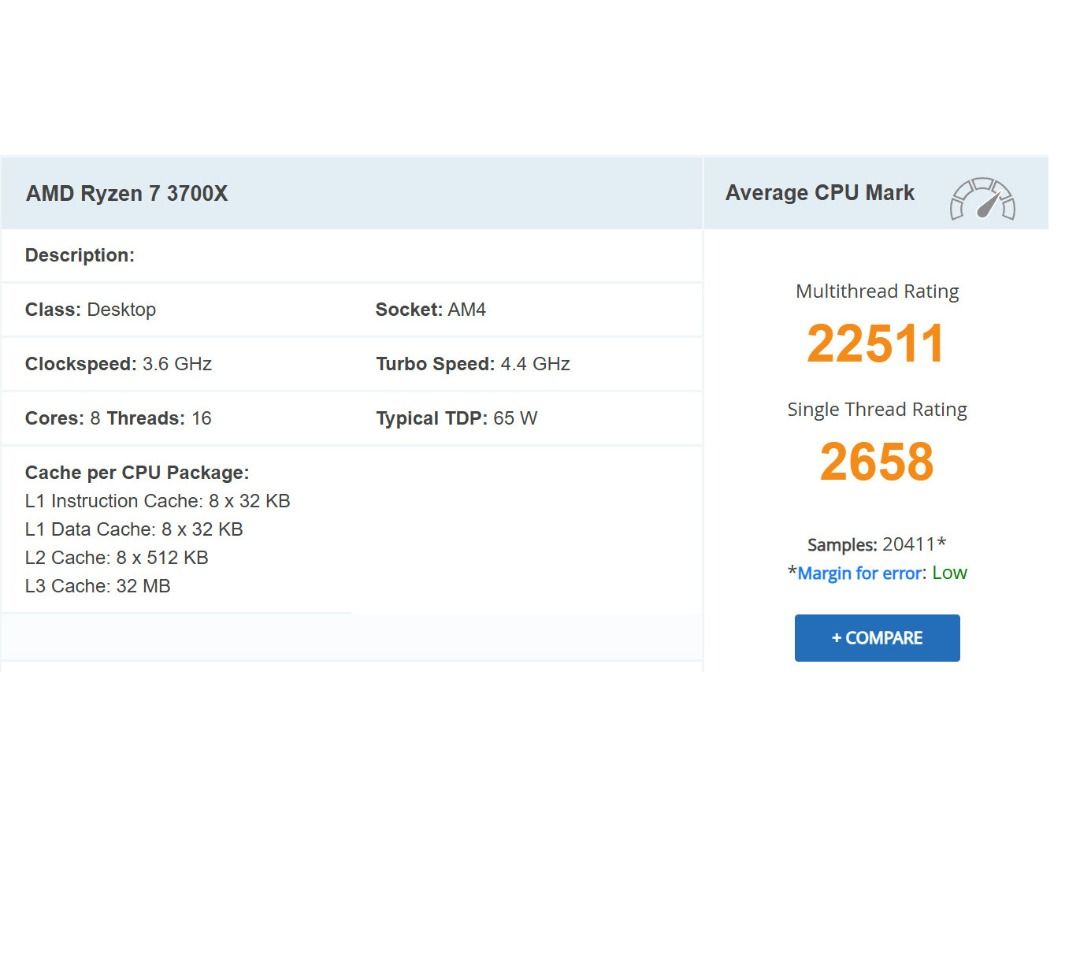Select the Class: Desktop entry
1080x957 pixels.
pos(91,310)
